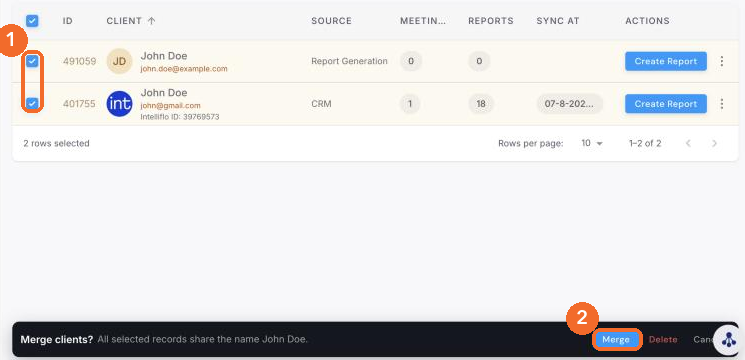Open the Intelliflo 'int' avatar icon

click(x=119, y=104)
